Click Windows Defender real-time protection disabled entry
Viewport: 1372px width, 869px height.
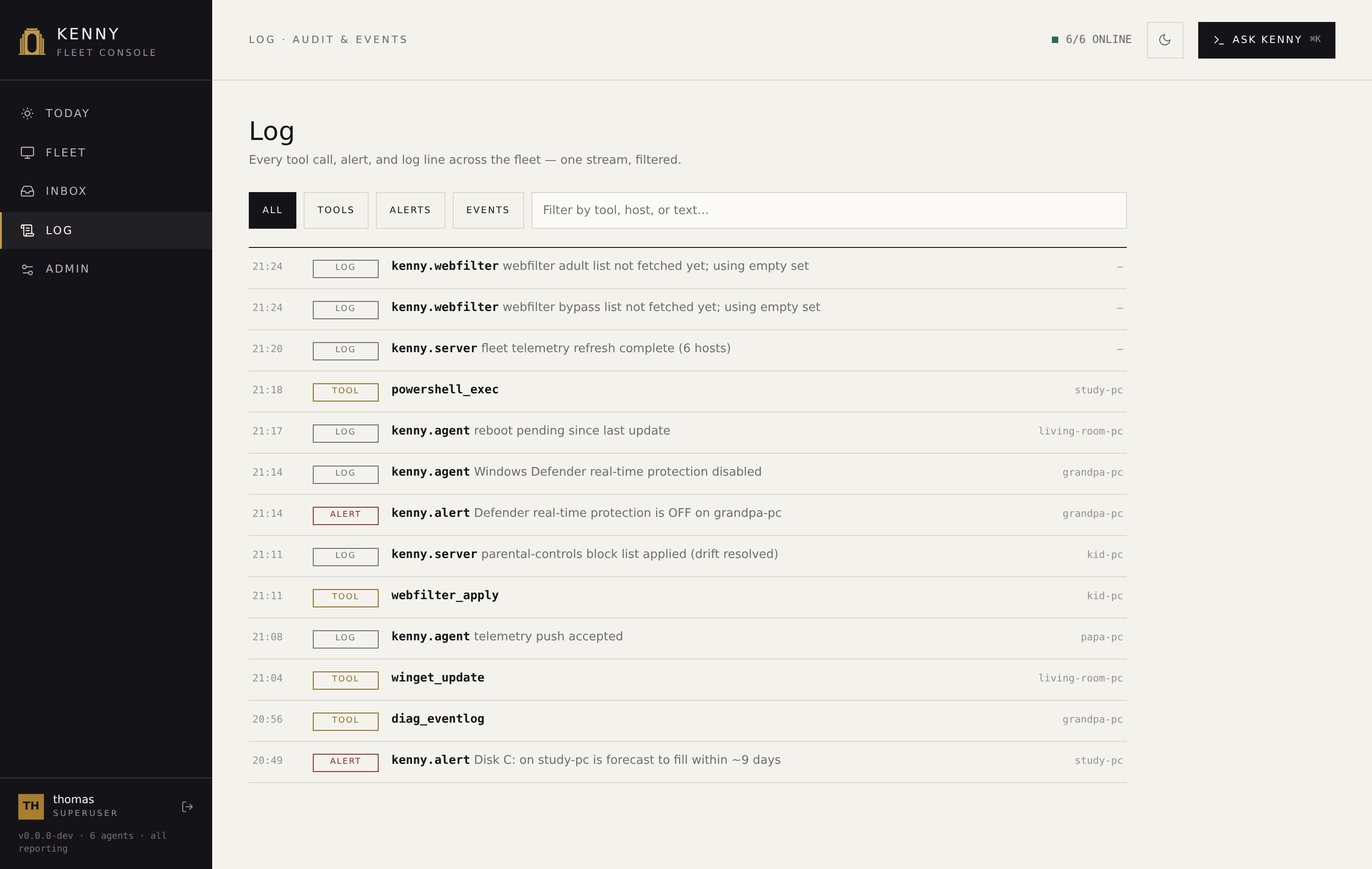pyautogui.click(x=687, y=473)
